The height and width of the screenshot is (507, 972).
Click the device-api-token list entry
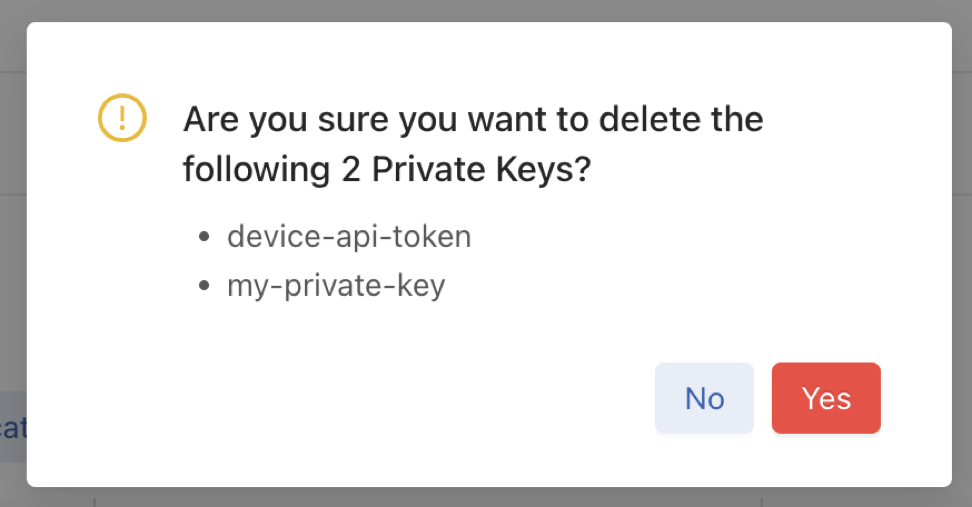pos(349,237)
